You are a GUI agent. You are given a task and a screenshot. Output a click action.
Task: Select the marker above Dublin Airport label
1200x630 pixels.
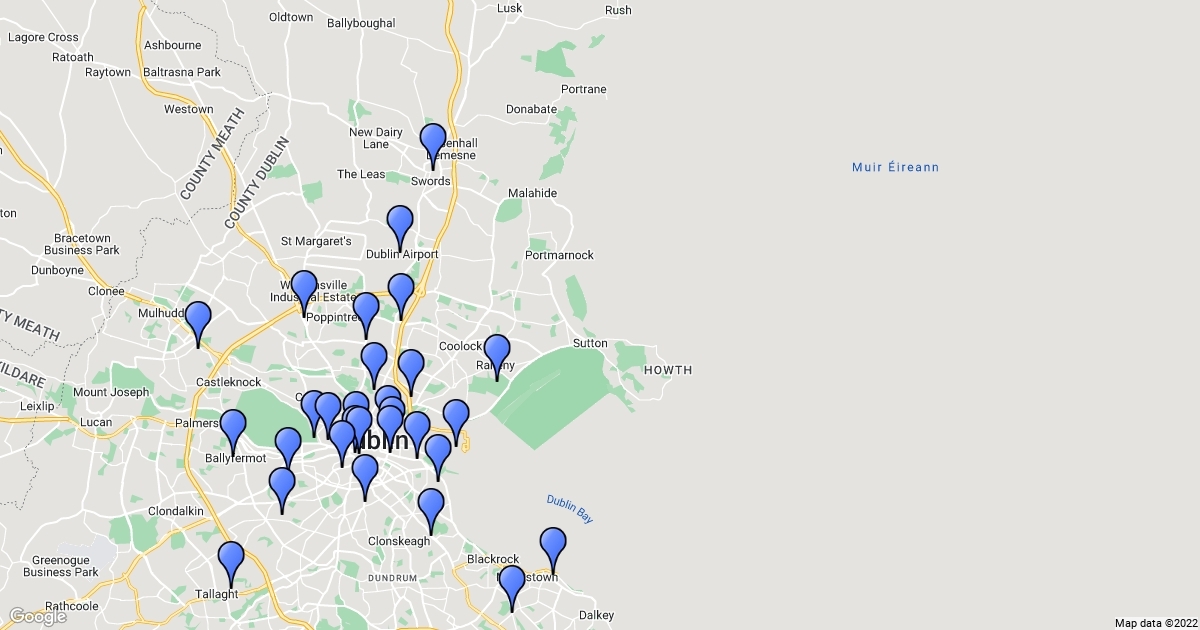399,225
